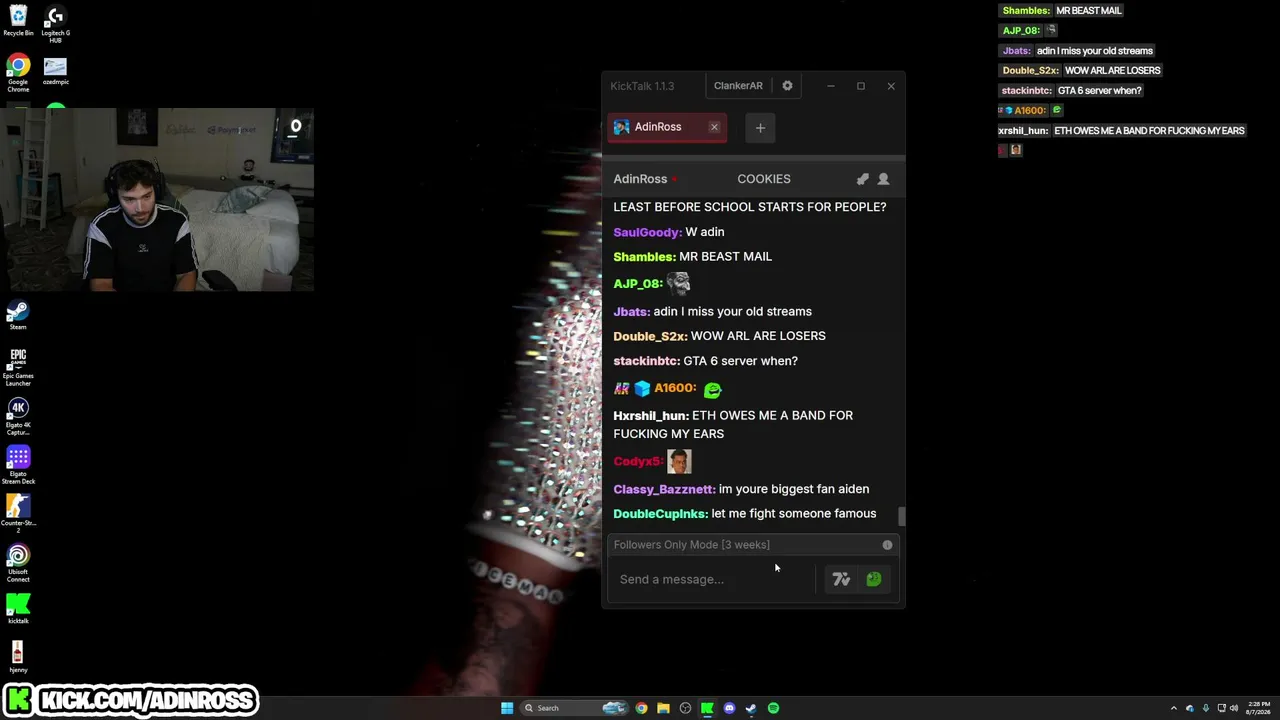The height and width of the screenshot is (720, 1280).
Task: Click username Double_S2x in KickTalk chat
Action: [650, 336]
